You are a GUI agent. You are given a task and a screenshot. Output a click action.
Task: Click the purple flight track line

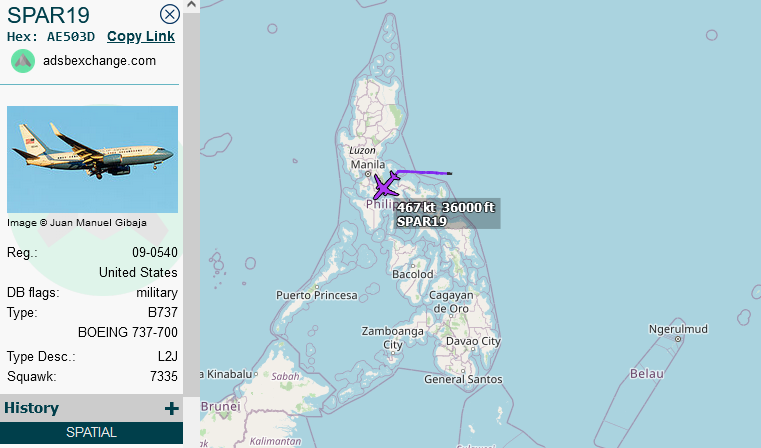point(422,172)
